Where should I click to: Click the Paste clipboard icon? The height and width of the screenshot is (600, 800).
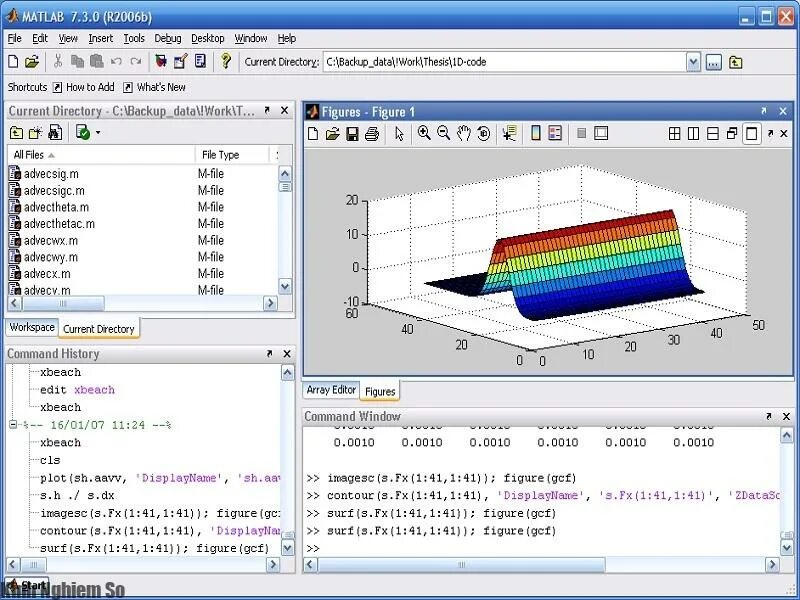(x=96, y=62)
